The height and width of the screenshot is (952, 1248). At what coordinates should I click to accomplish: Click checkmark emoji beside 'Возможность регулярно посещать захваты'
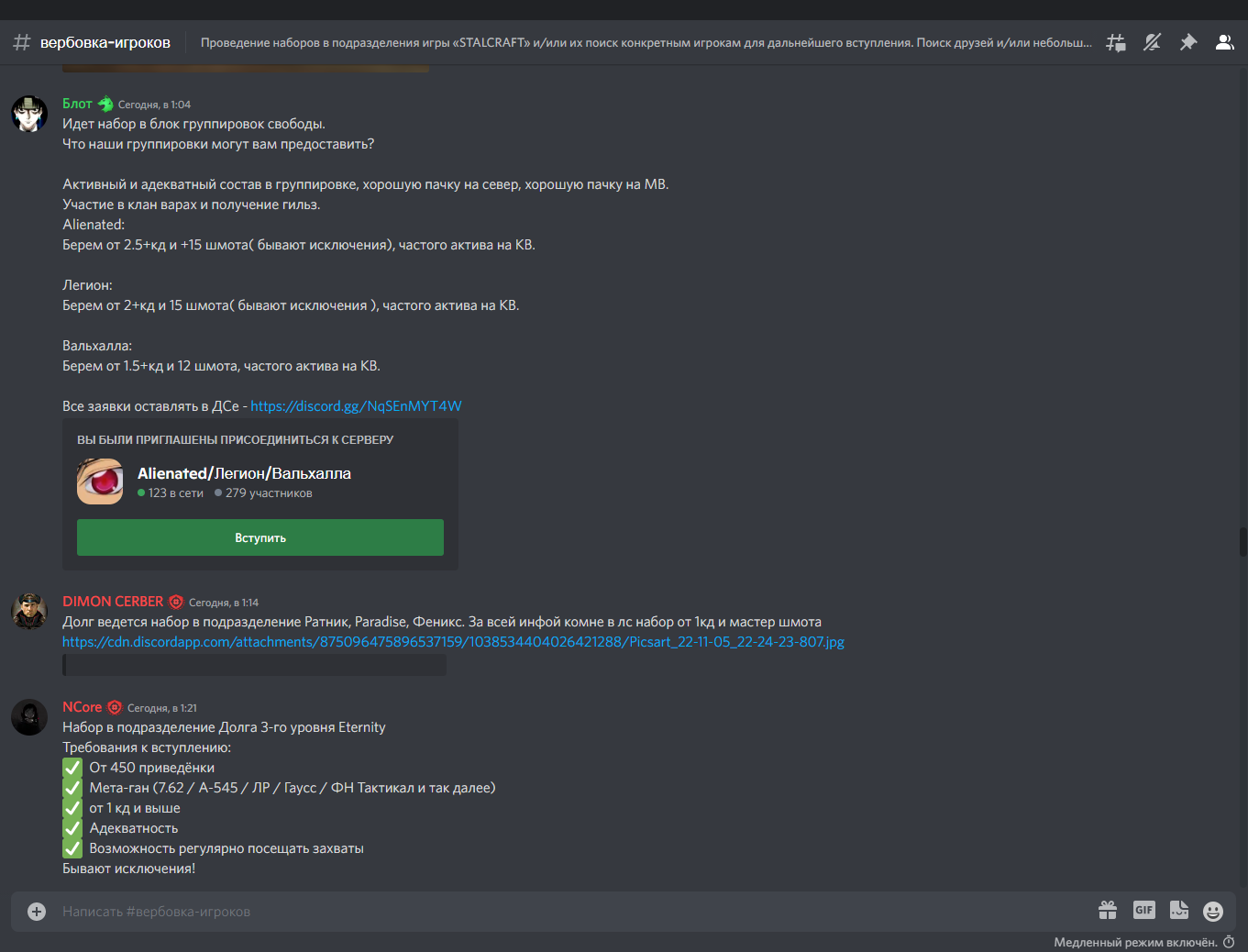pyautogui.click(x=72, y=848)
